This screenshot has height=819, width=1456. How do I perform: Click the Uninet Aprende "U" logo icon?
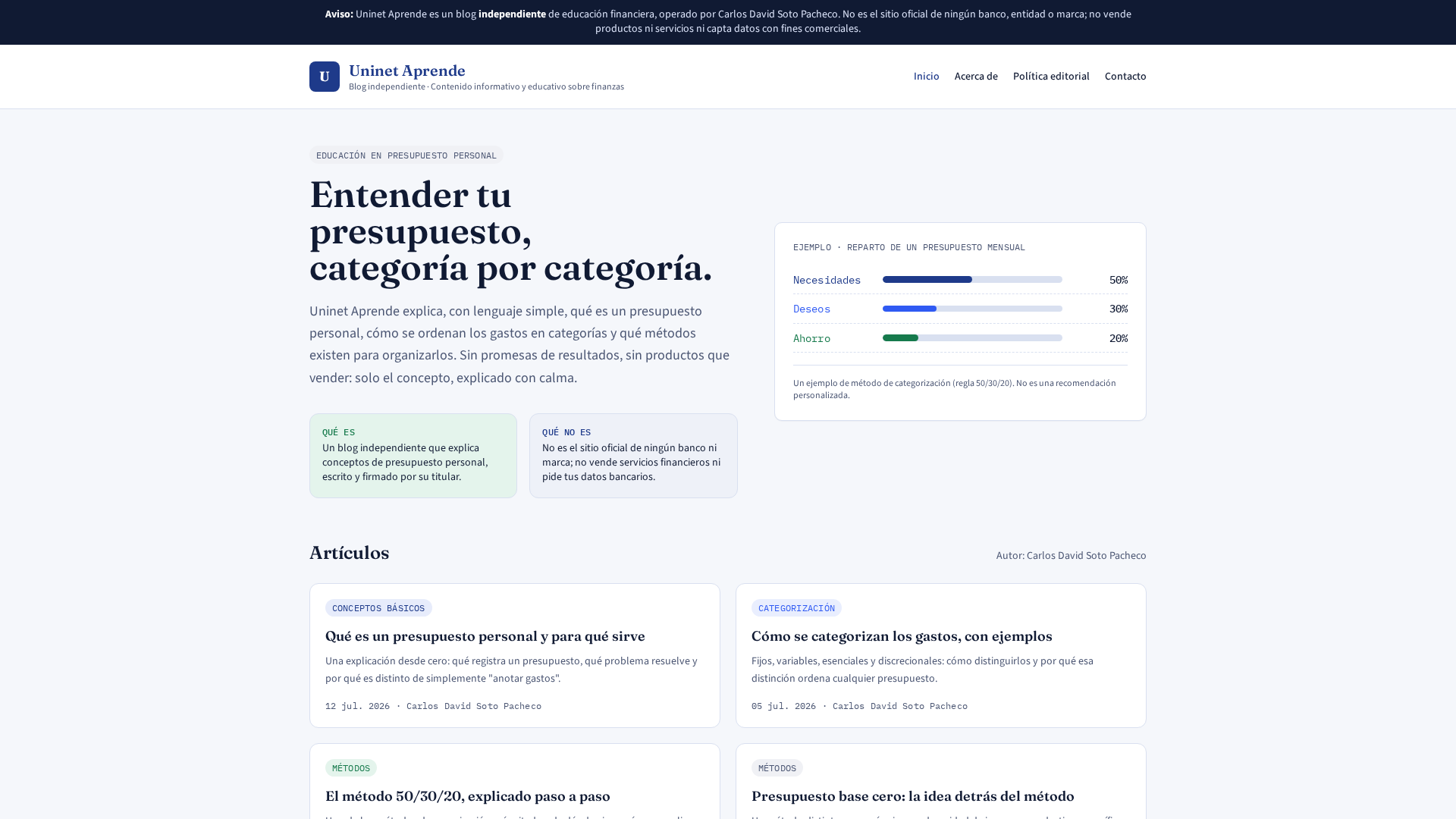pyautogui.click(x=324, y=77)
